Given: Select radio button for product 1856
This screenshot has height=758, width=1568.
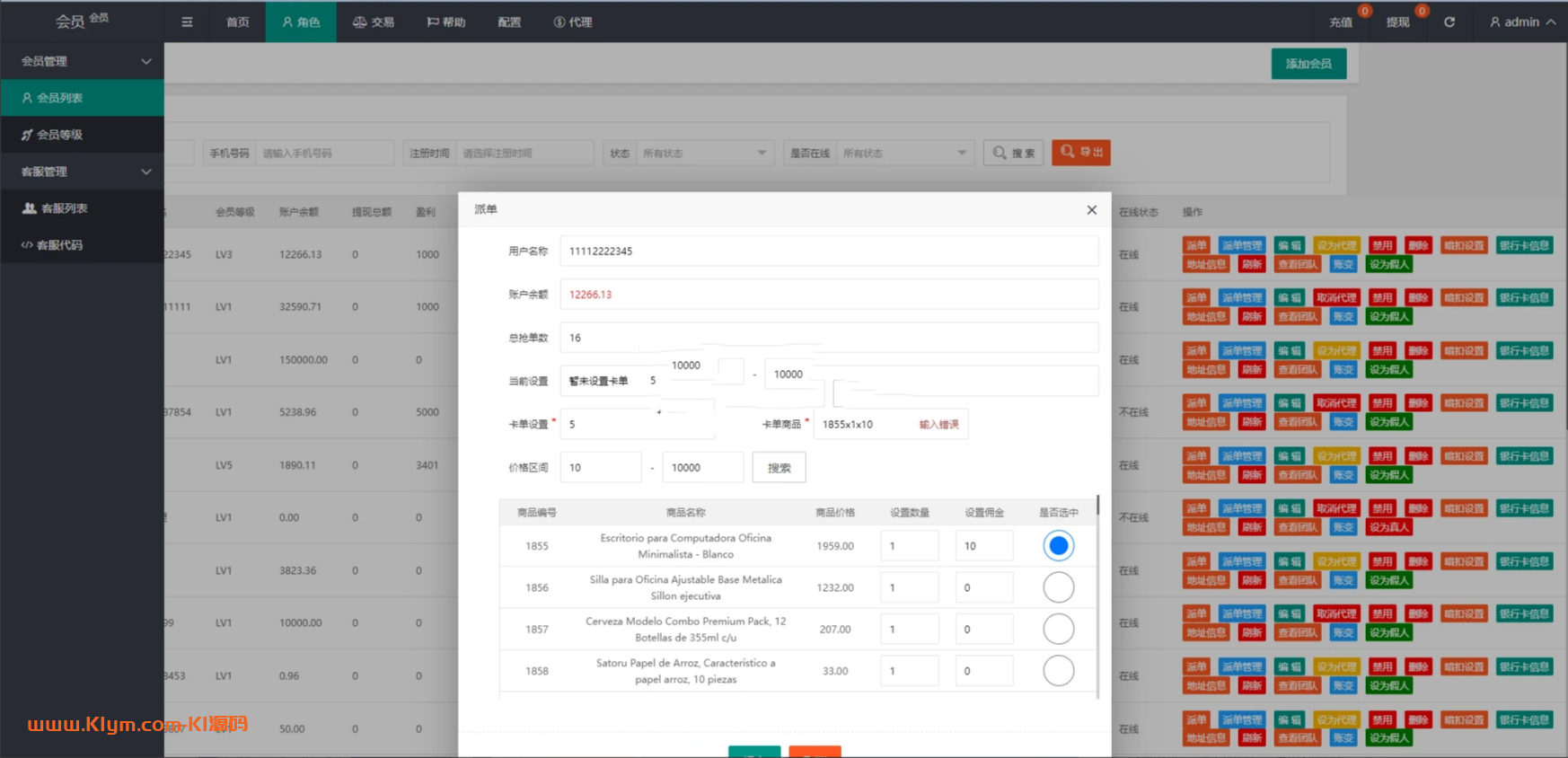Looking at the screenshot, I should [1058, 587].
